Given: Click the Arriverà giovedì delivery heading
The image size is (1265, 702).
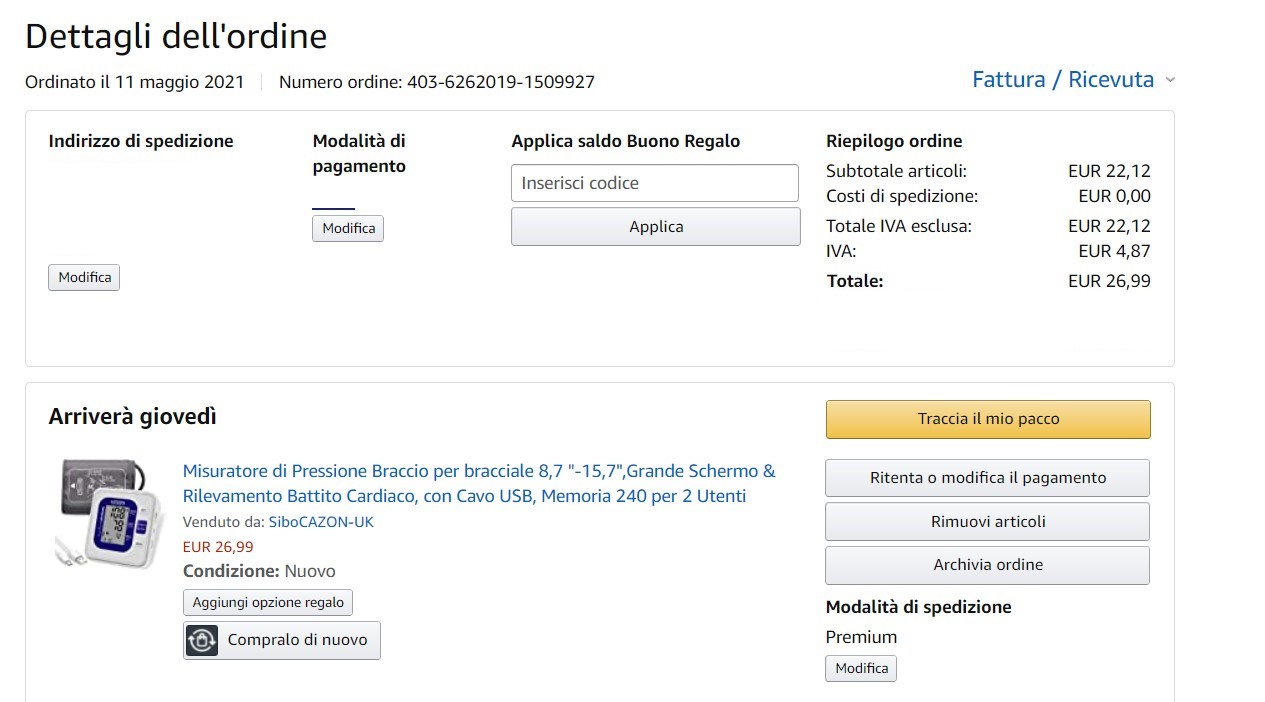Looking at the screenshot, I should (133, 417).
